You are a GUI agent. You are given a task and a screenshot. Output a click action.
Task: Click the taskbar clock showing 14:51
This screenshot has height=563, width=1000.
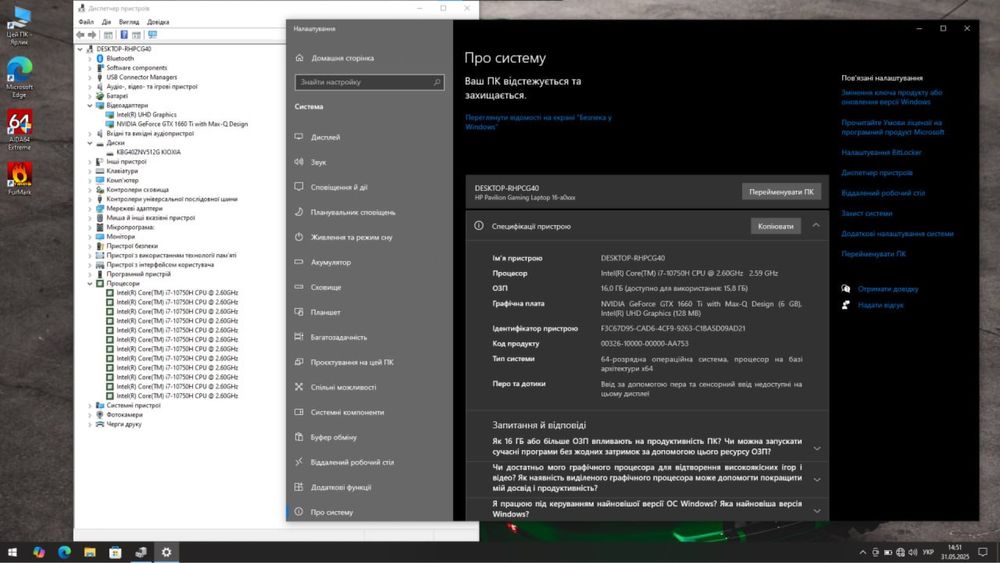point(955,552)
